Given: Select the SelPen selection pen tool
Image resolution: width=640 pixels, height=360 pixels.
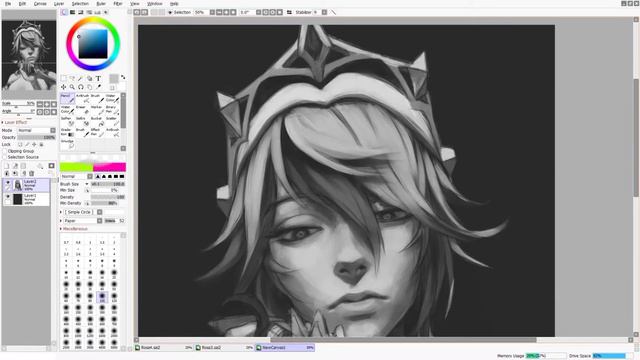Looking at the screenshot, I should [x=67, y=121].
